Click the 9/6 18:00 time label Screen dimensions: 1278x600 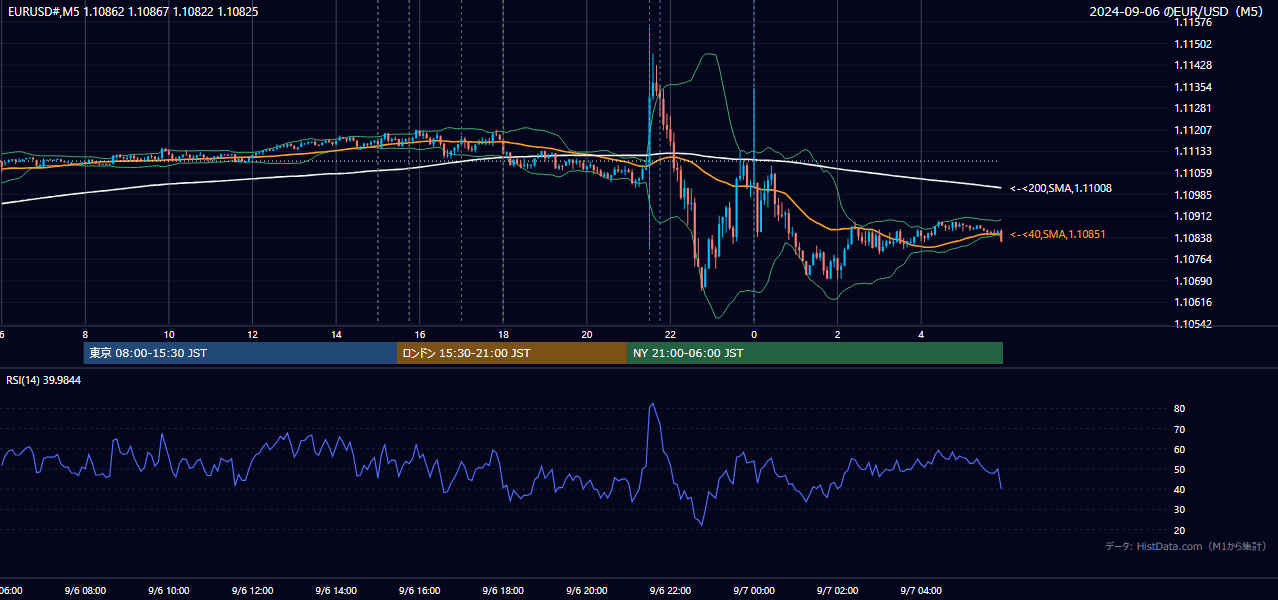[503, 591]
